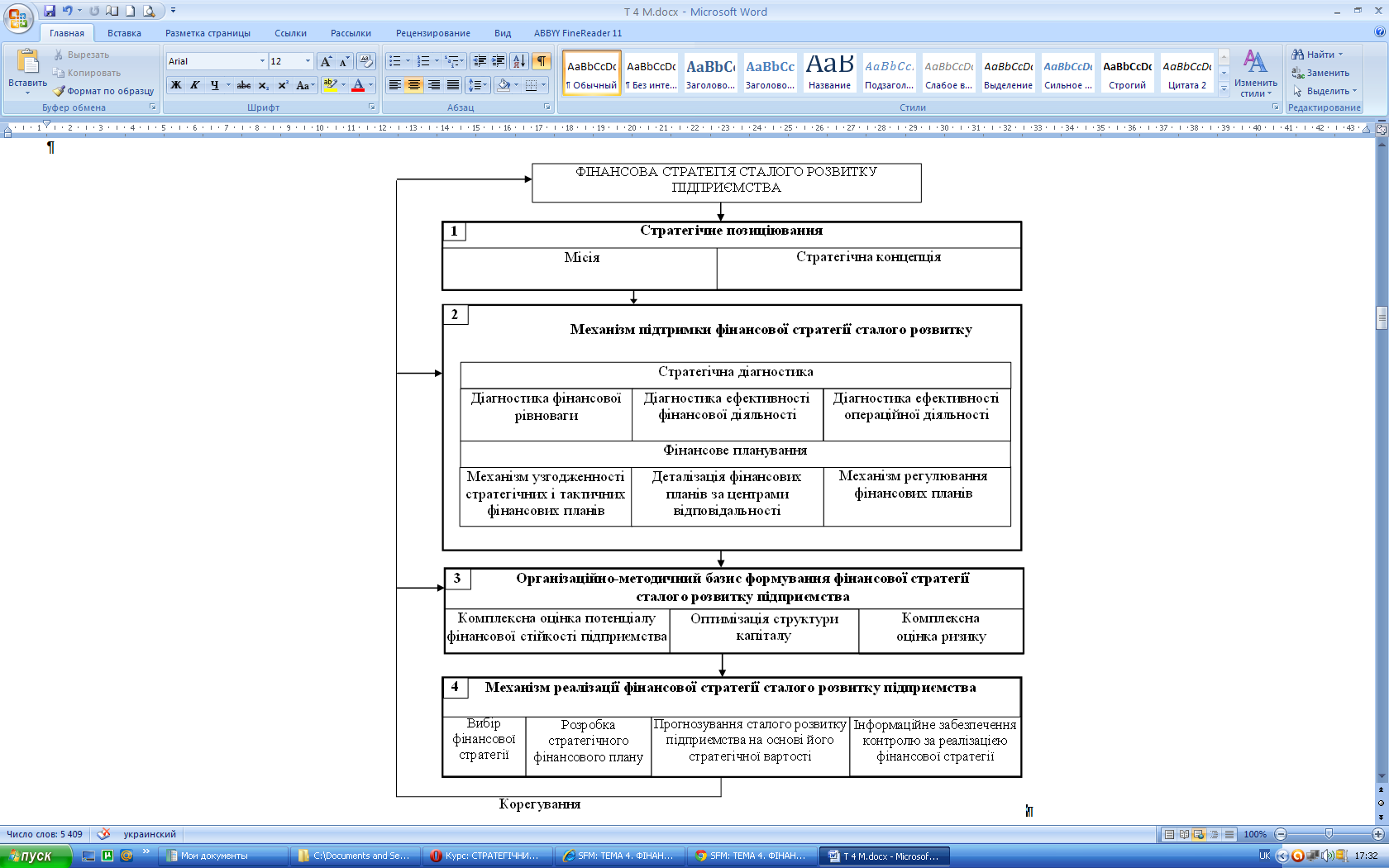
Task: Toggle show paragraph marks (¶)
Action: click(542, 61)
